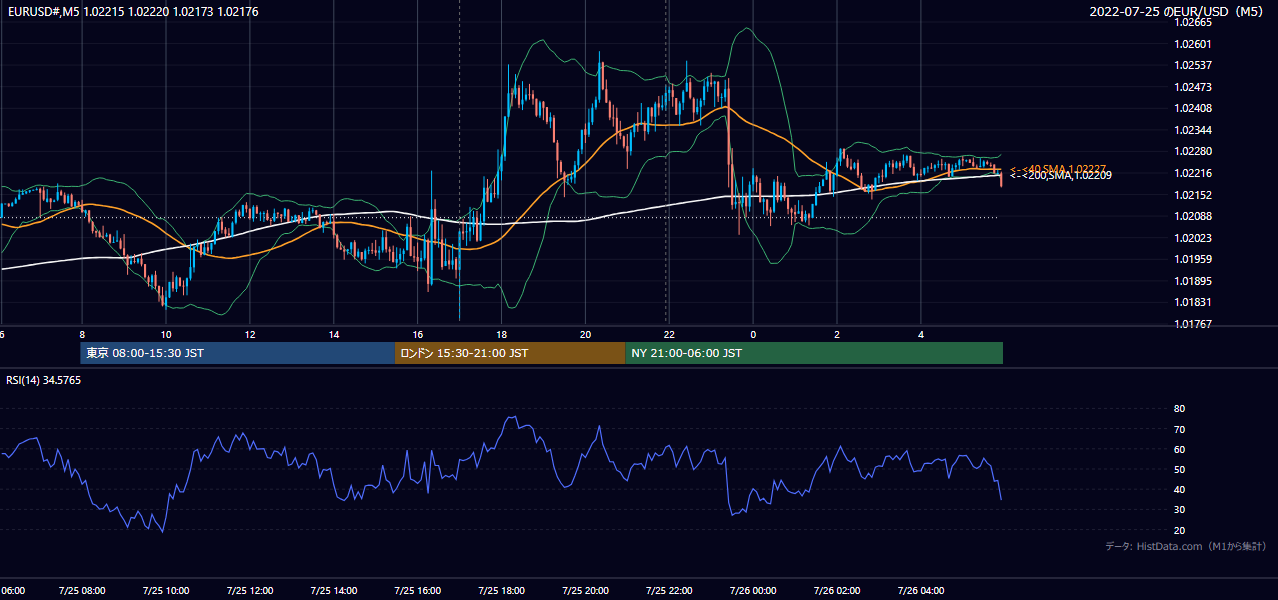Click price level 1.02088 on the axis

pos(1192,216)
